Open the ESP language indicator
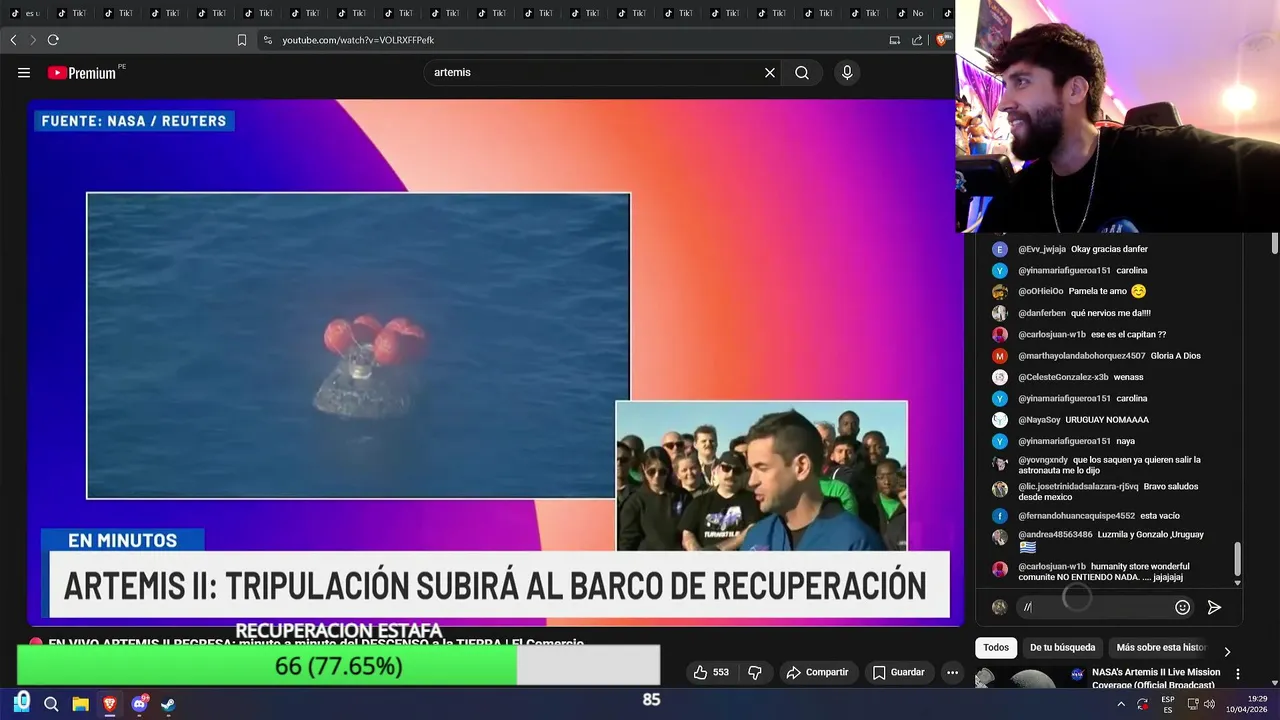 coord(1168,704)
